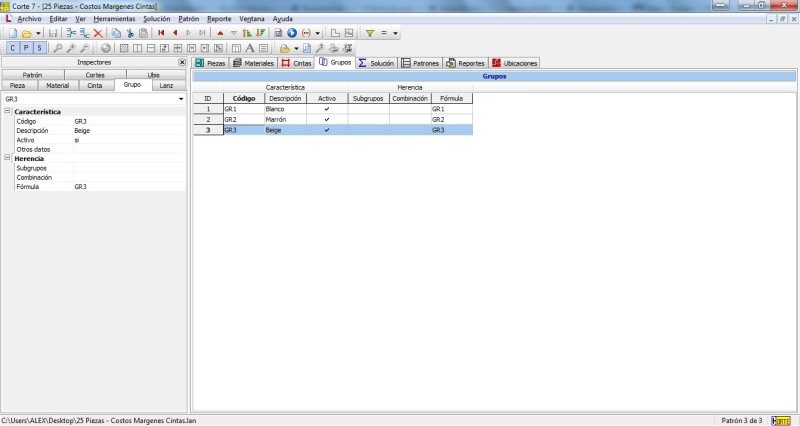This screenshot has width=800, height=426.
Task: Click the large letter A text icon
Action: click(x=249, y=48)
